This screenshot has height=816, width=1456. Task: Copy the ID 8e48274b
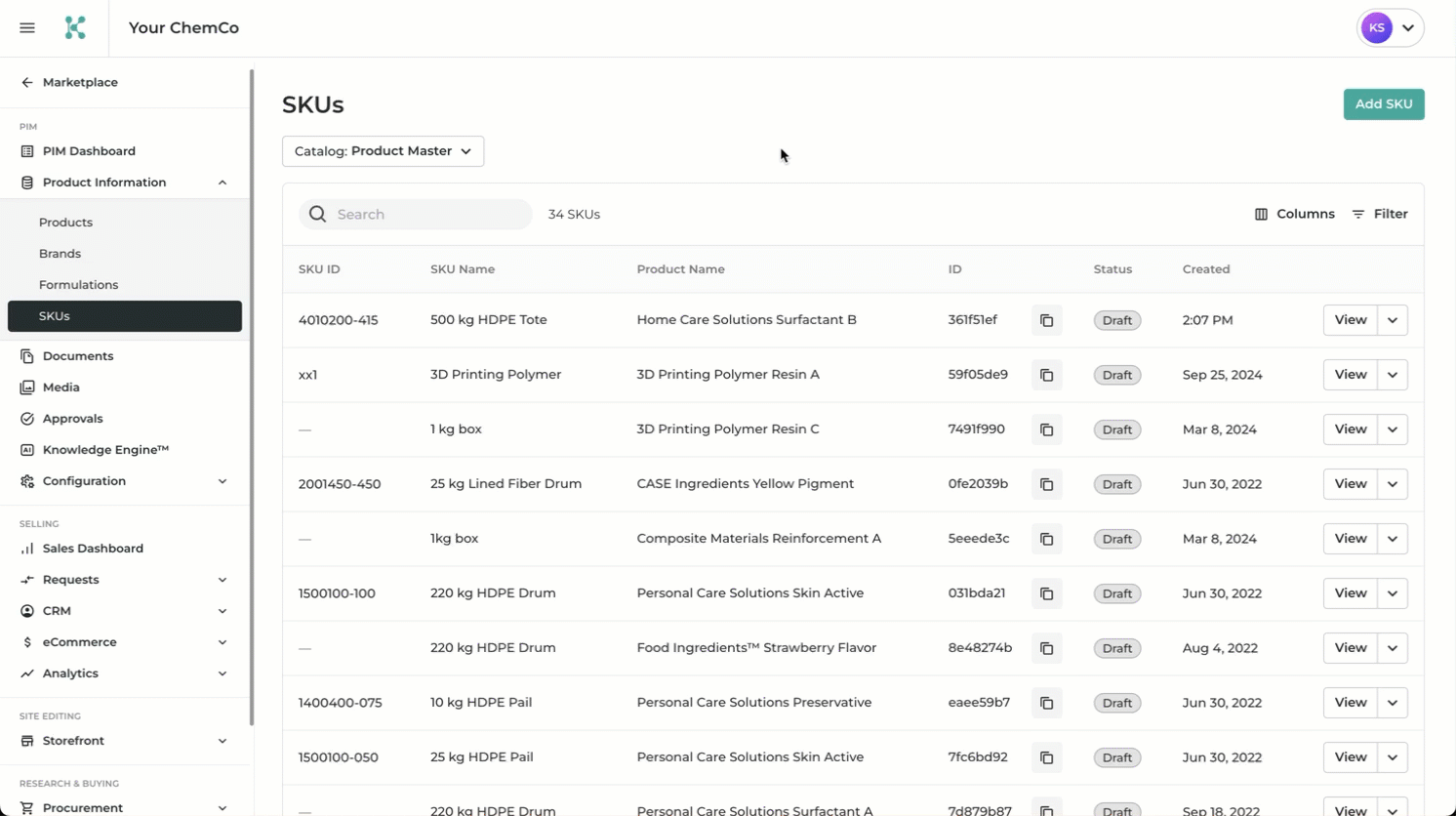point(1046,648)
